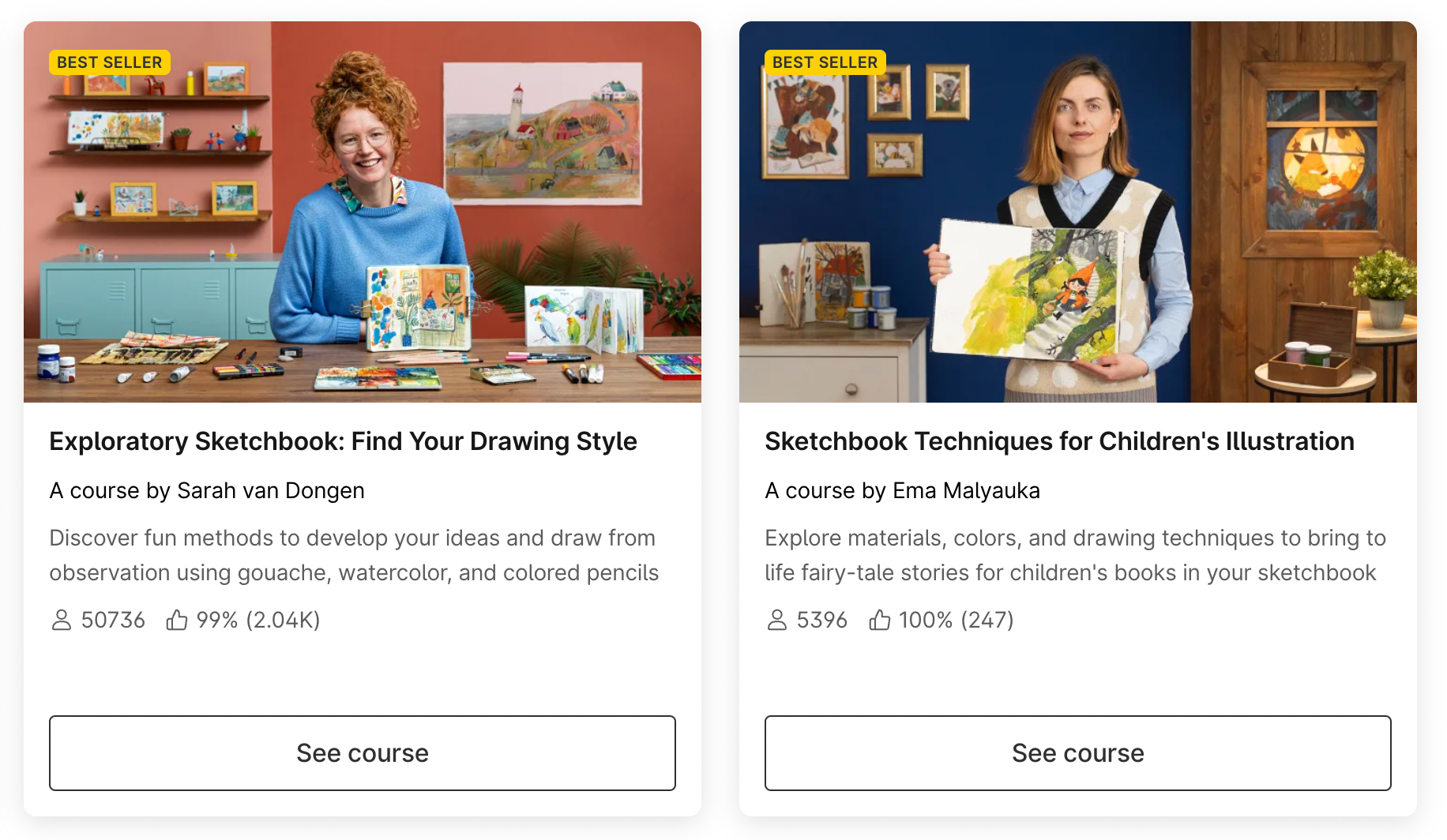Click the gouache and watercolor course description
This screenshot has width=1447, height=840.
354,555
